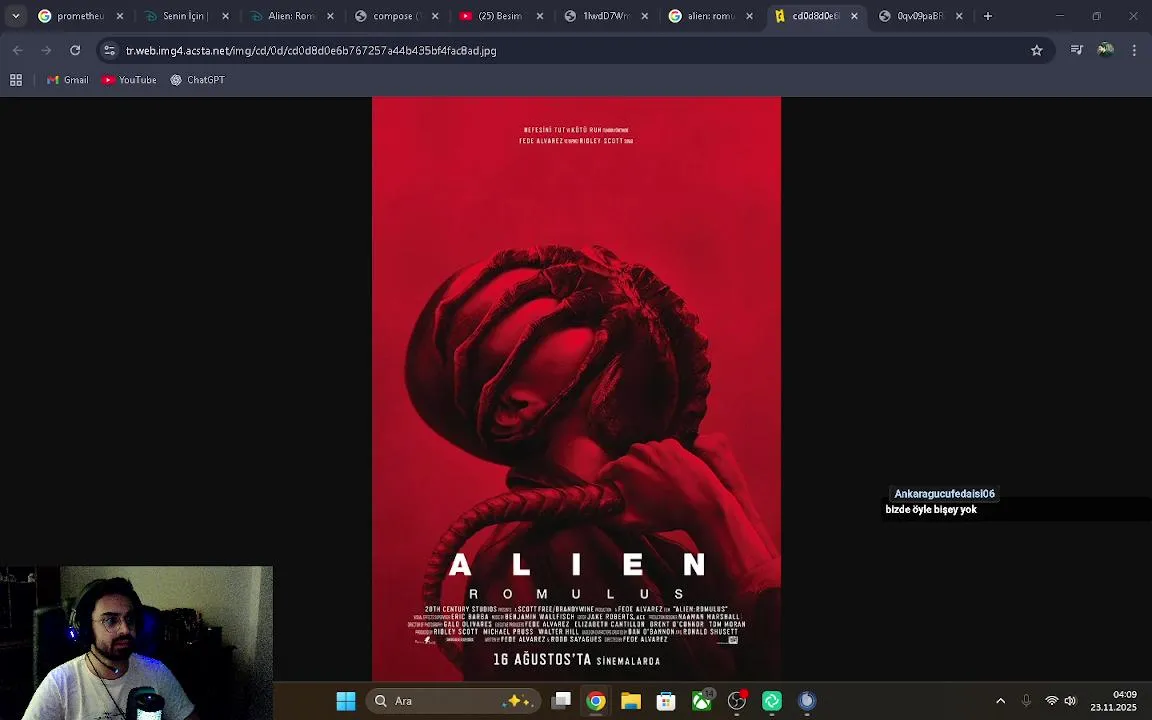Image resolution: width=1152 pixels, height=720 pixels.
Task: Close the active cd0d8d0e6 image tab
Action: click(x=854, y=16)
